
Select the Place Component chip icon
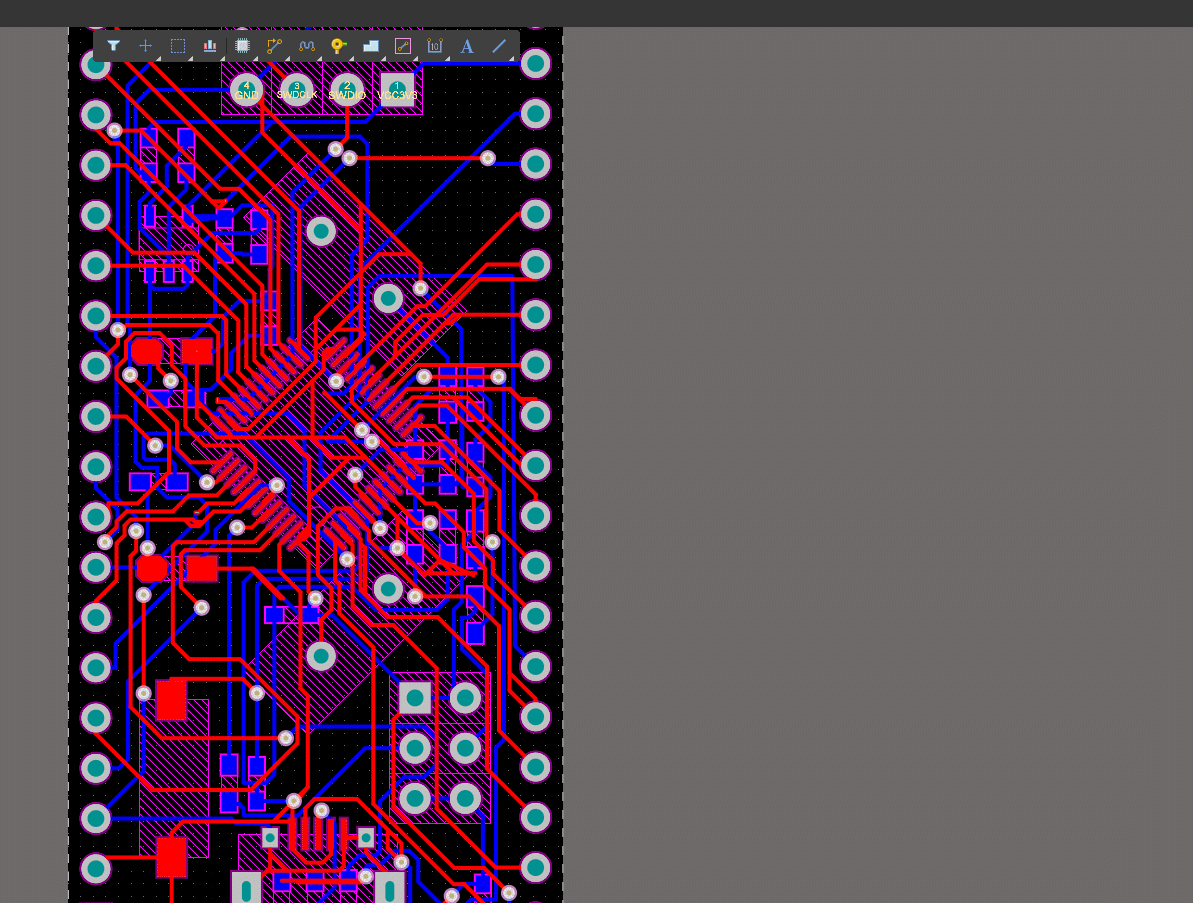243,46
